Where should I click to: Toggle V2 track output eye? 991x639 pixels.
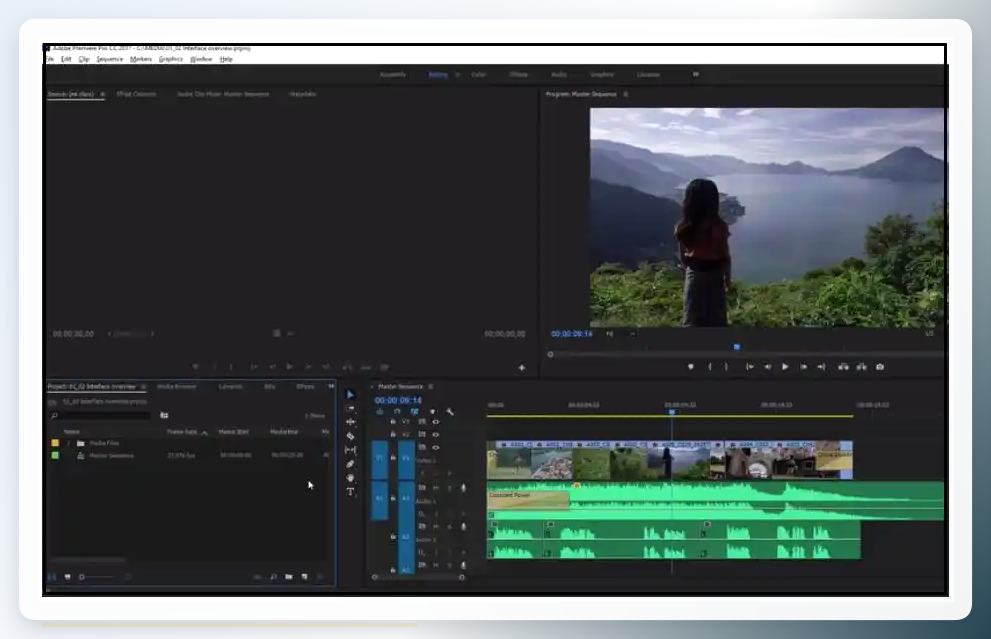pyautogui.click(x=435, y=434)
